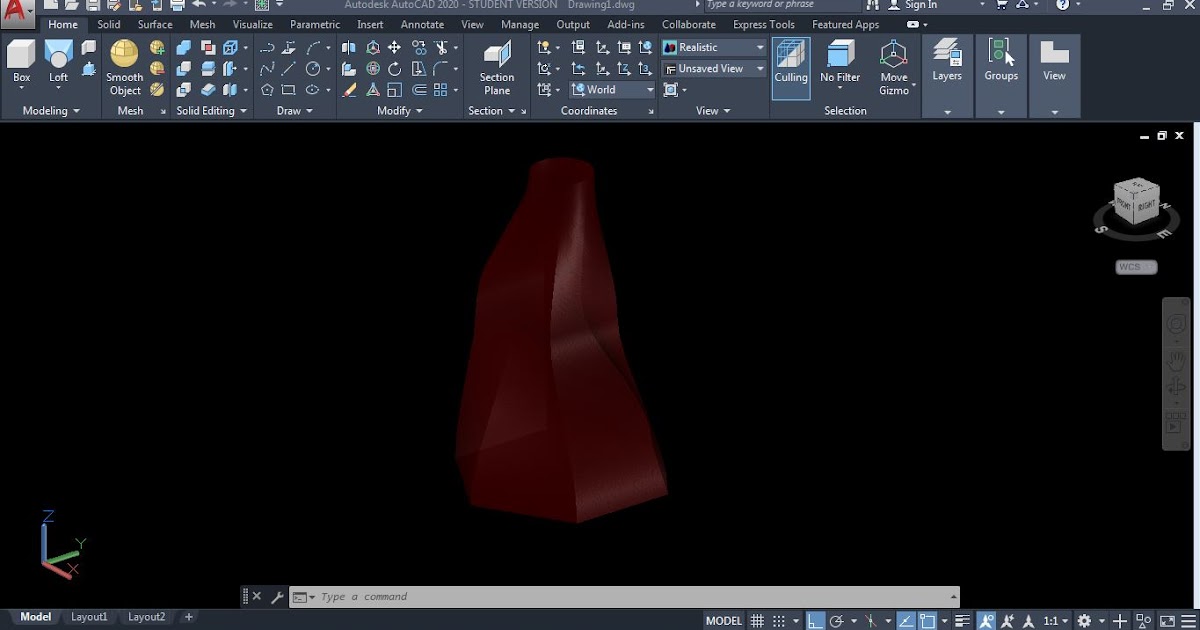
Task: Toggle snap mode on the status bar
Action: click(777, 620)
